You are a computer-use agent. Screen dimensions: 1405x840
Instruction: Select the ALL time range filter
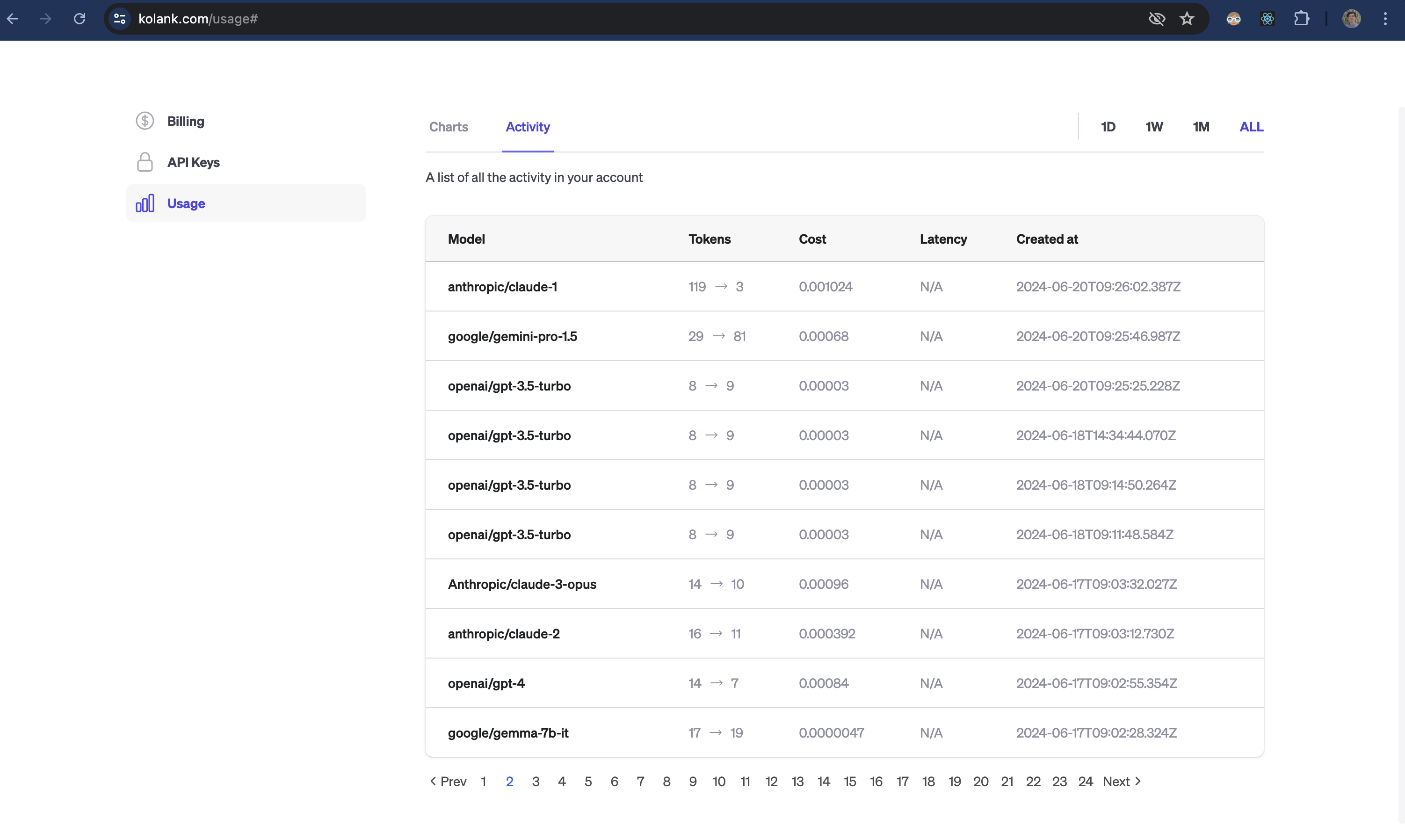[1251, 127]
